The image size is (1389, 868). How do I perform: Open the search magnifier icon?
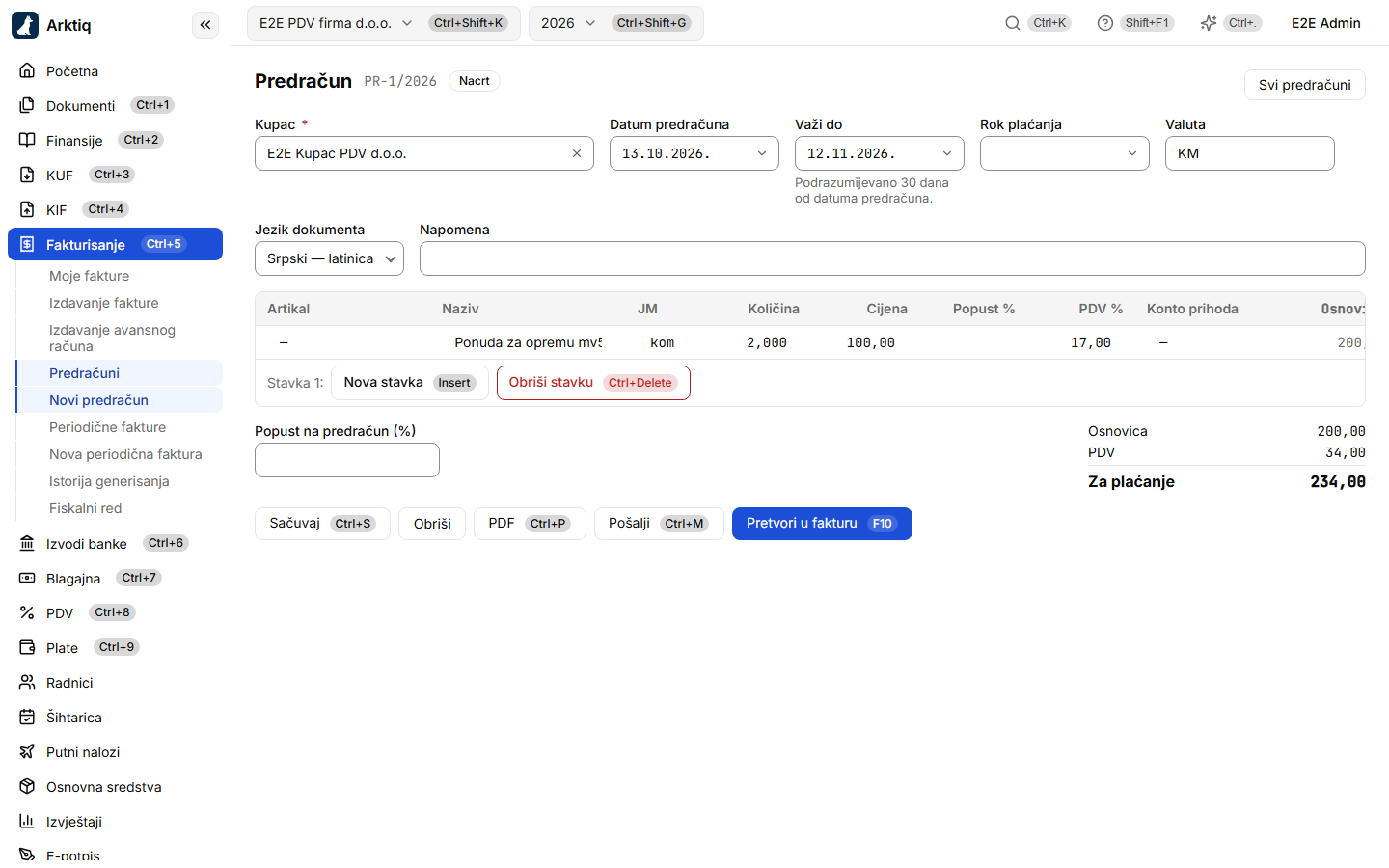click(x=1013, y=23)
